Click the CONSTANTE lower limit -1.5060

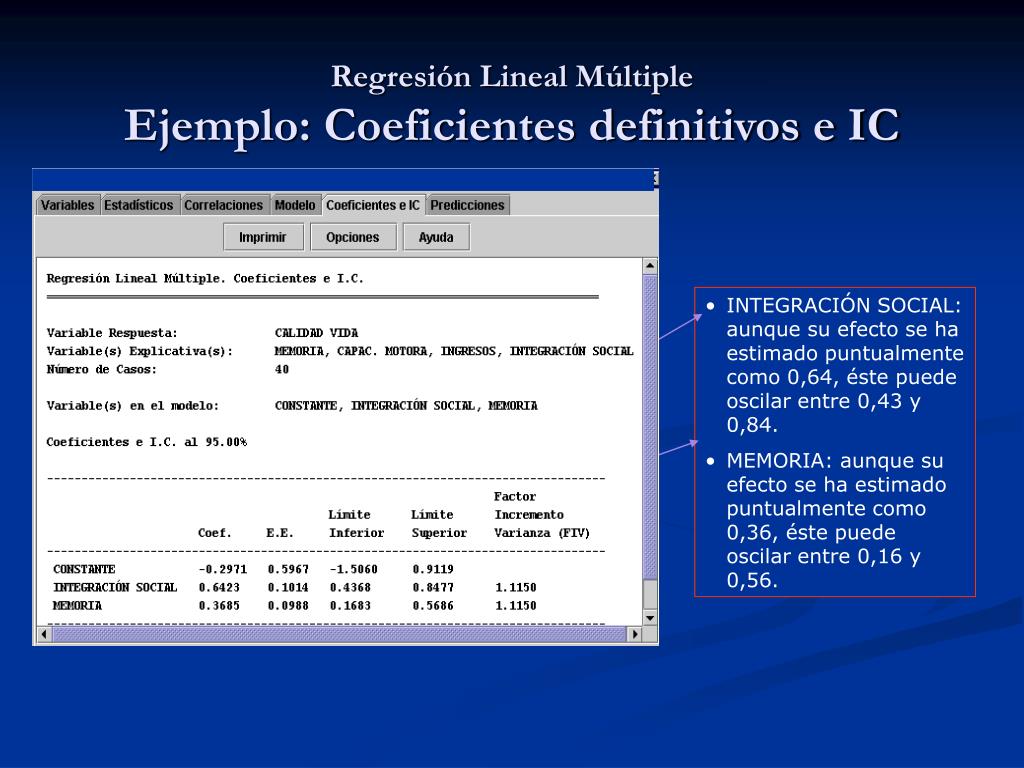[353, 569]
